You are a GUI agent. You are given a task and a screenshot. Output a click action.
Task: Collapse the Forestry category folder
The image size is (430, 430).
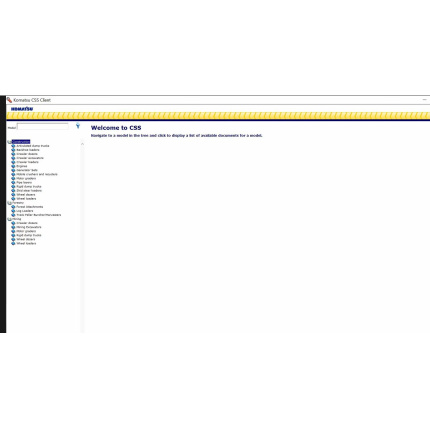(x=9, y=203)
